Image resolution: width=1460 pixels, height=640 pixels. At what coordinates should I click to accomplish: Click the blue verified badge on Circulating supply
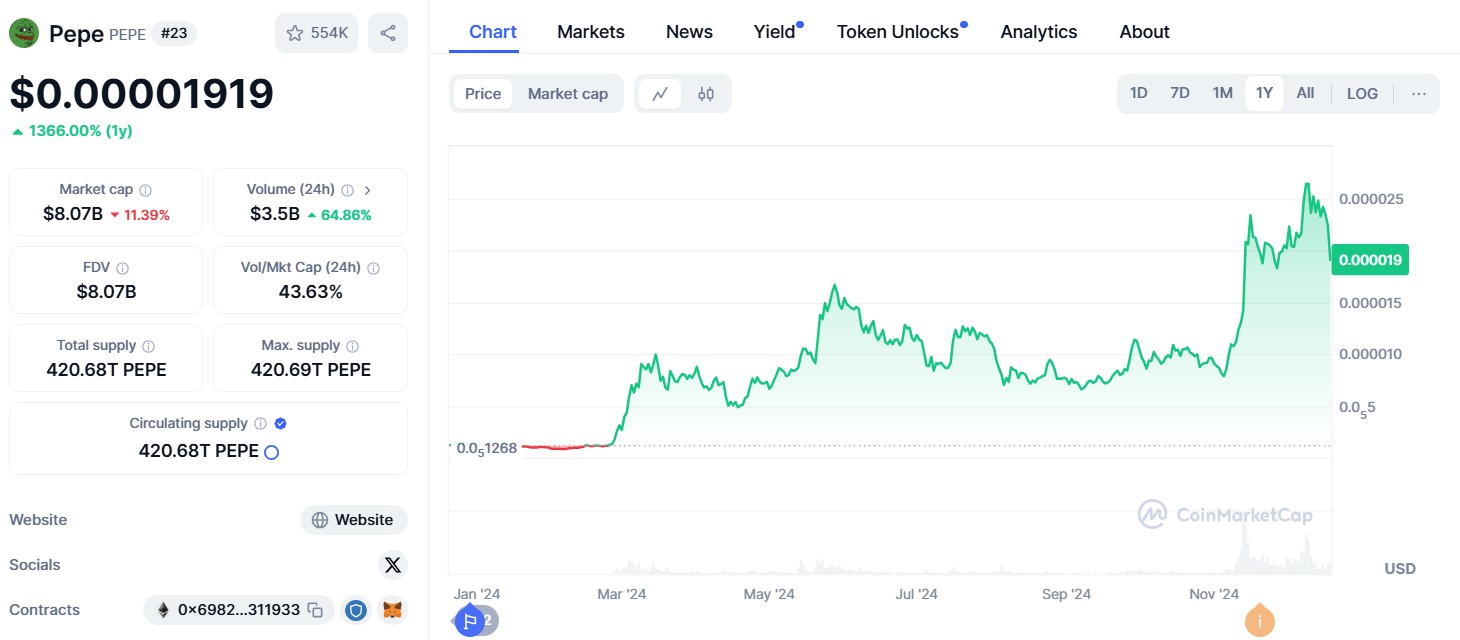[281, 424]
